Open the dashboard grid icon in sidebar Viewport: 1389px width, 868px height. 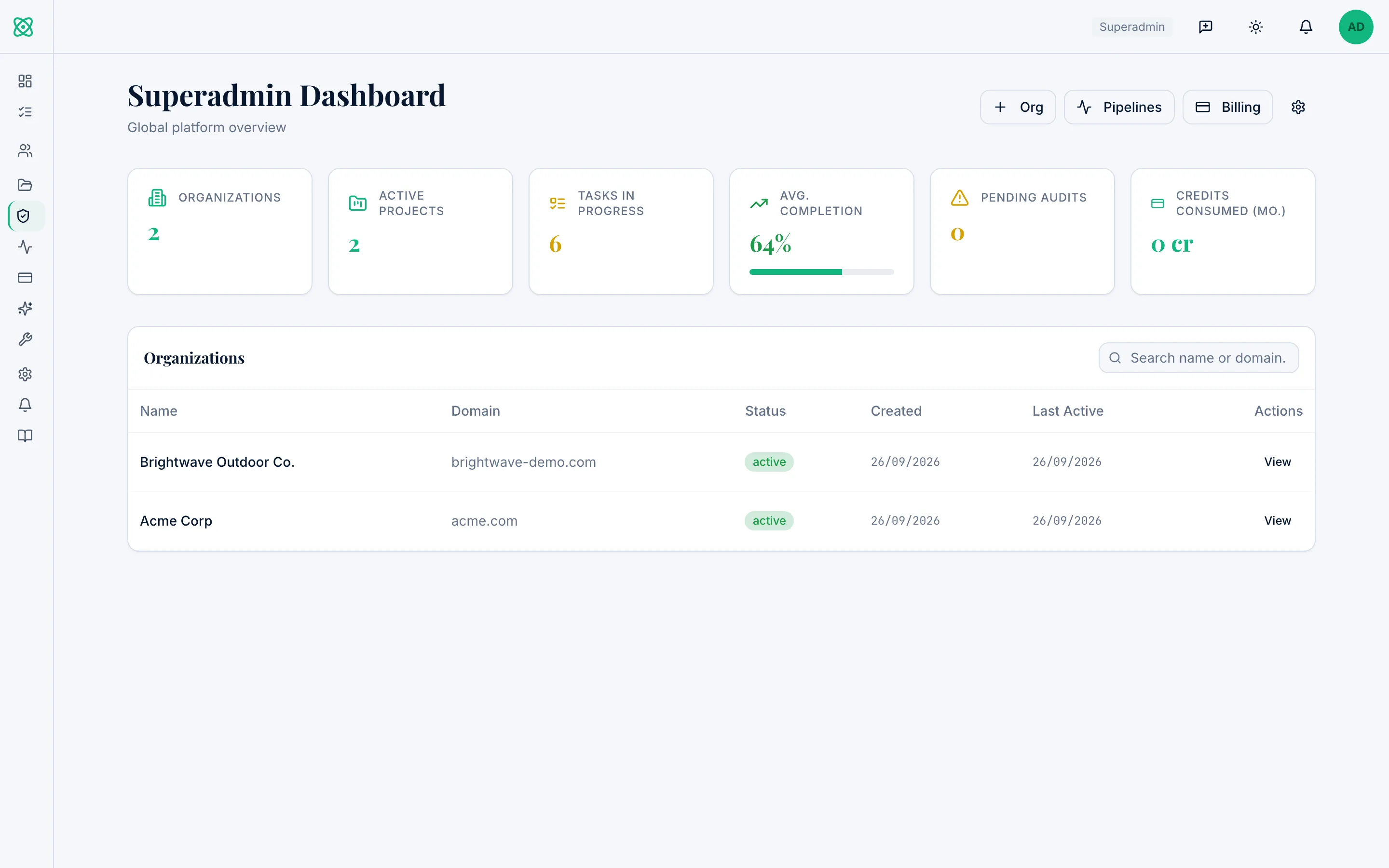pyautogui.click(x=25, y=81)
